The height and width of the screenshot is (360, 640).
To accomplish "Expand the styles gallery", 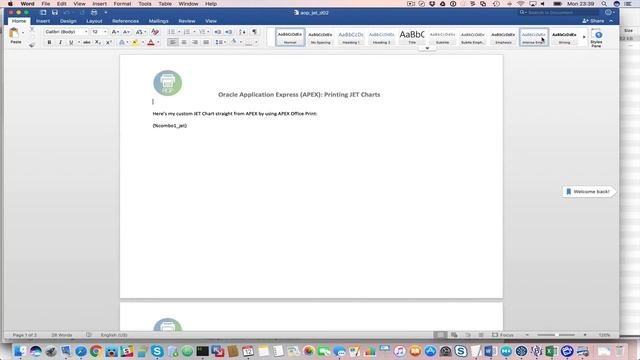I will (x=427, y=48).
